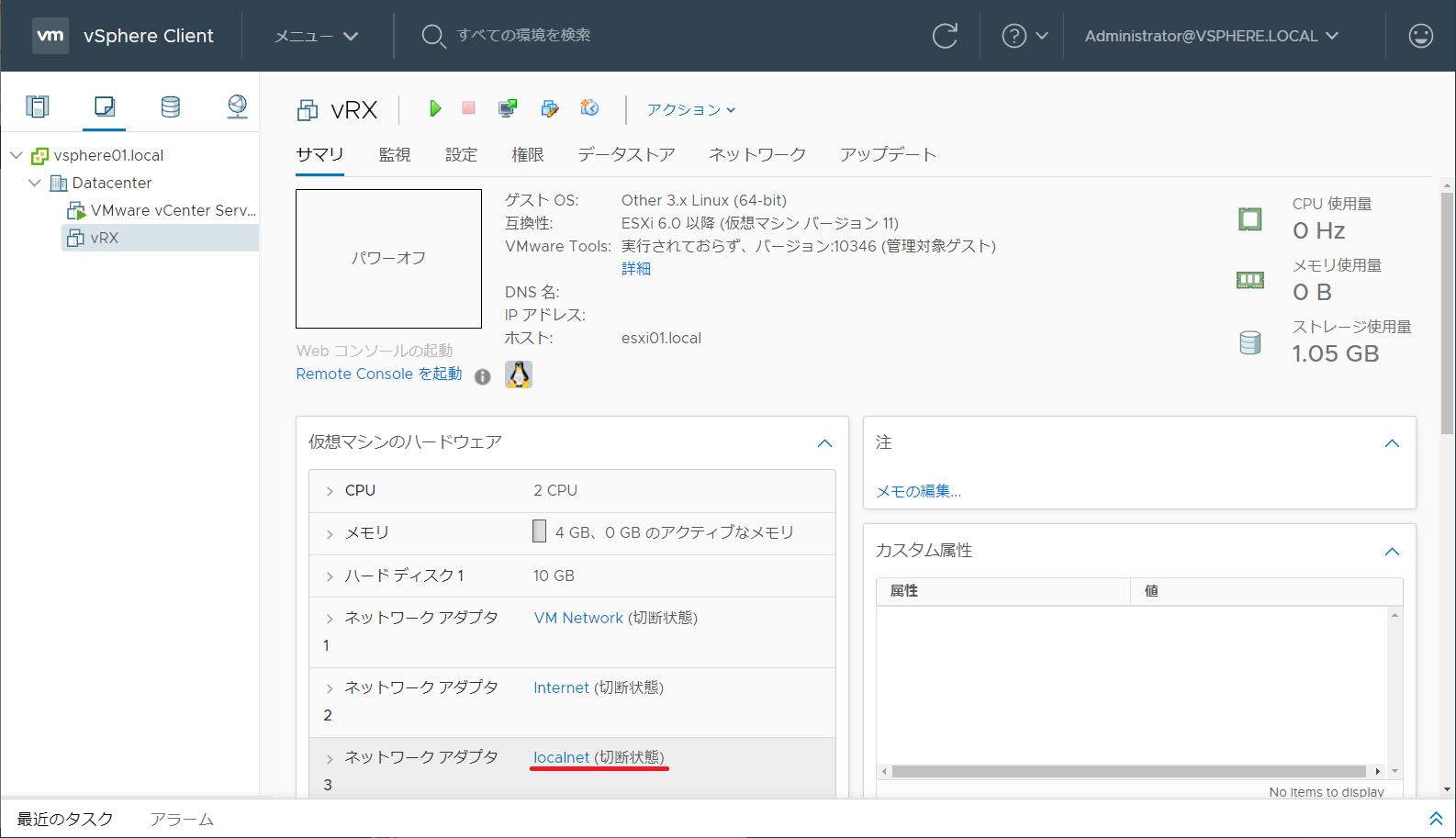Switch to the アップデート tab
Viewport: 1456px width, 838px height.
[x=888, y=154]
